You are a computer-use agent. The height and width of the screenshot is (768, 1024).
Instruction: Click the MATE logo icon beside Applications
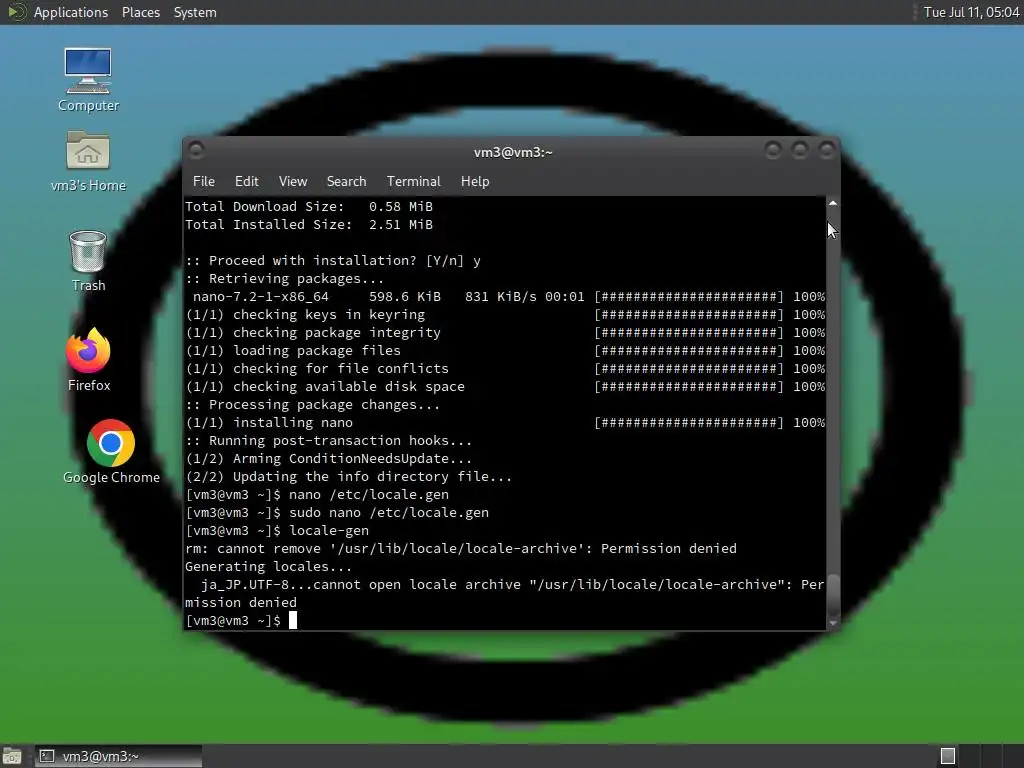coord(16,12)
